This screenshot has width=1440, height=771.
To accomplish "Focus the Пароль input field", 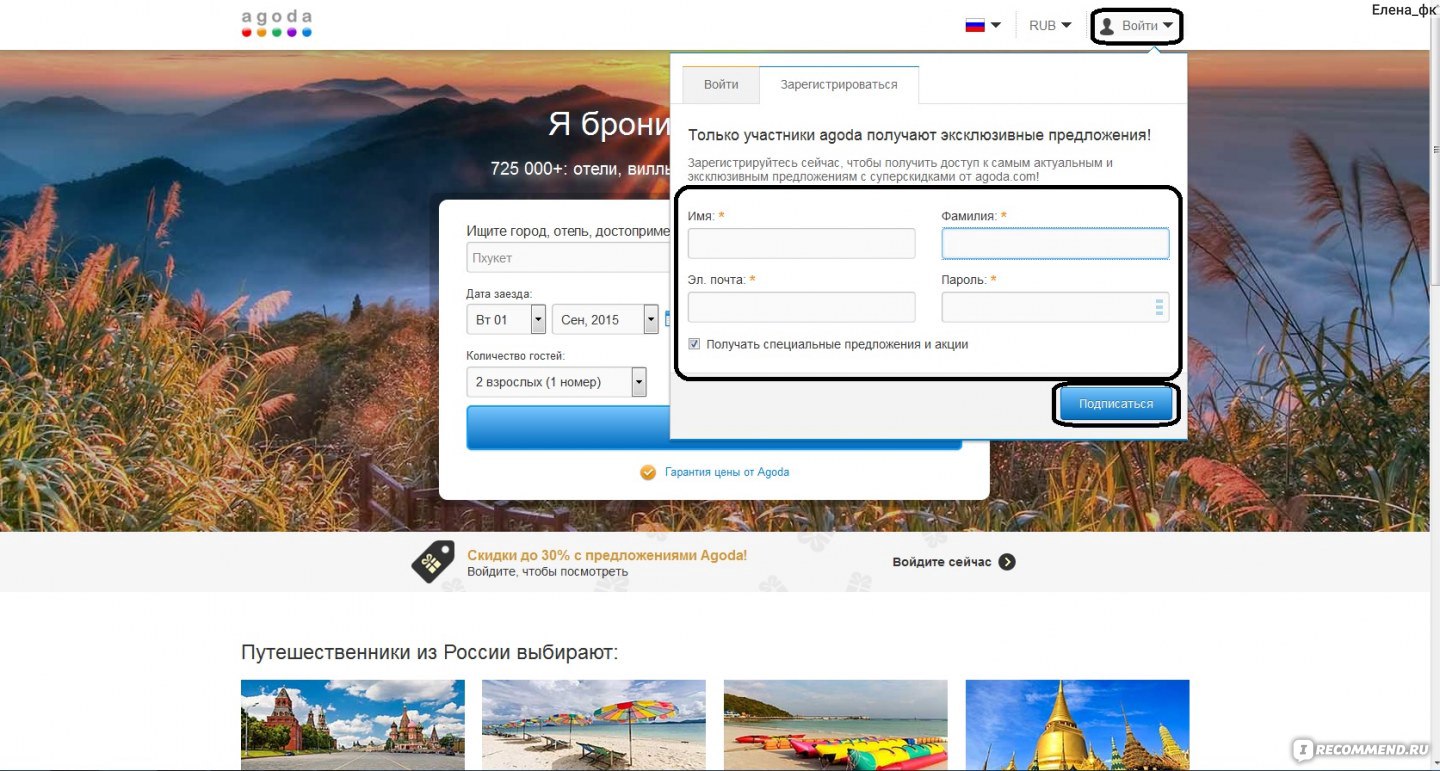I will click(x=1055, y=307).
